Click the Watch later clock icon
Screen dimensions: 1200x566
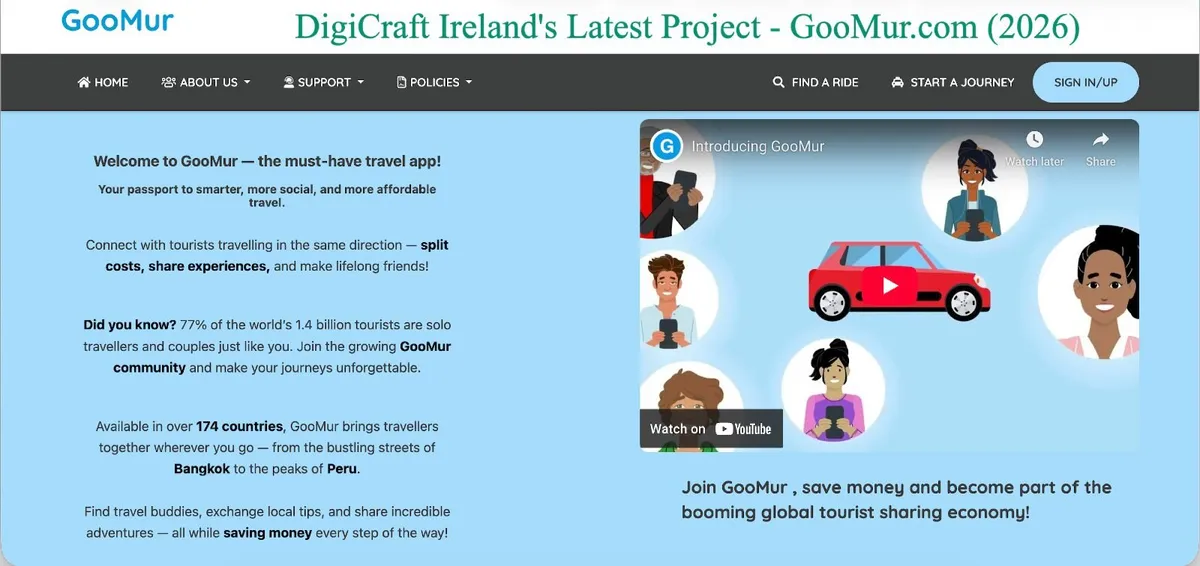coord(1034,140)
